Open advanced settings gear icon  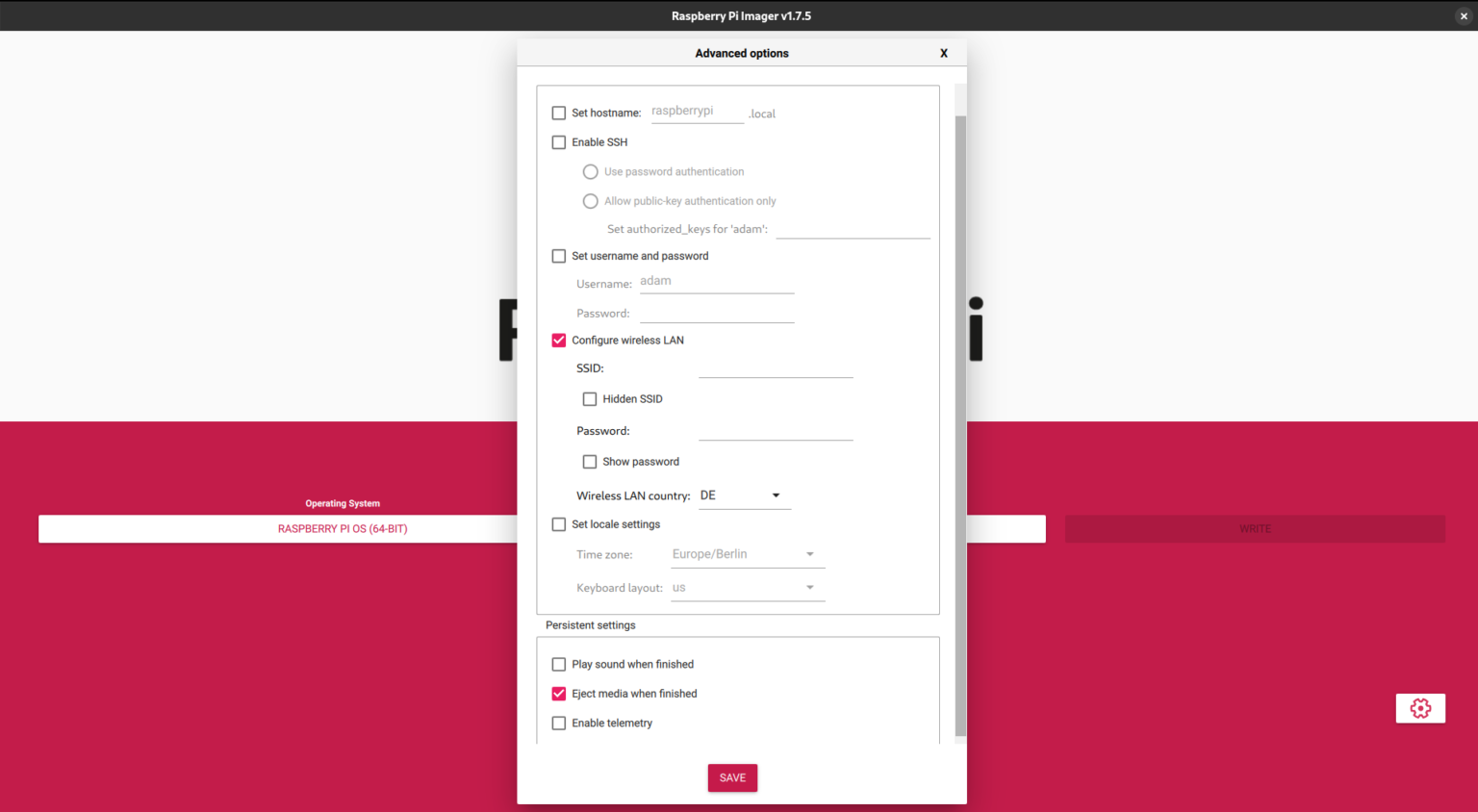pyautogui.click(x=1420, y=708)
